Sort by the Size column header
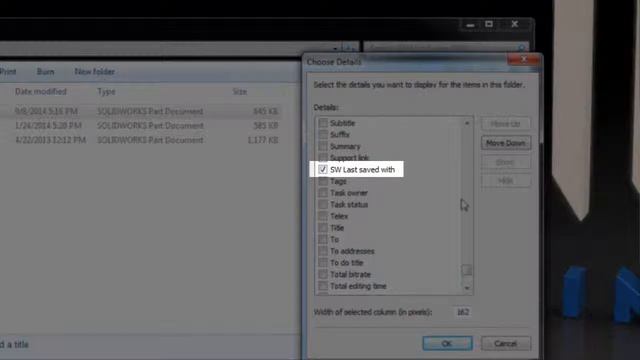The width and height of the screenshot is (640, 360). click(240, 91)
